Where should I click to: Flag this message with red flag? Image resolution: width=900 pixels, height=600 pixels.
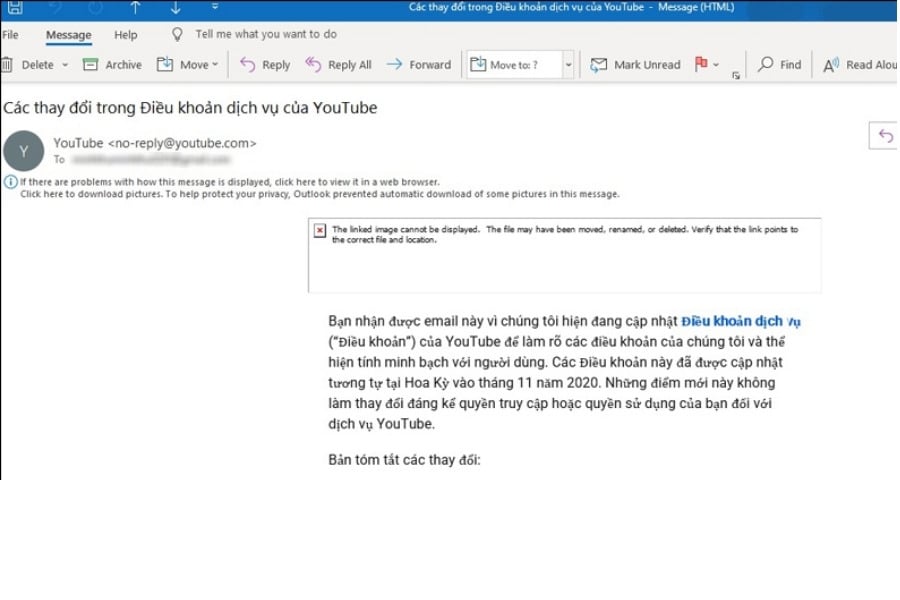coord(701,65)
